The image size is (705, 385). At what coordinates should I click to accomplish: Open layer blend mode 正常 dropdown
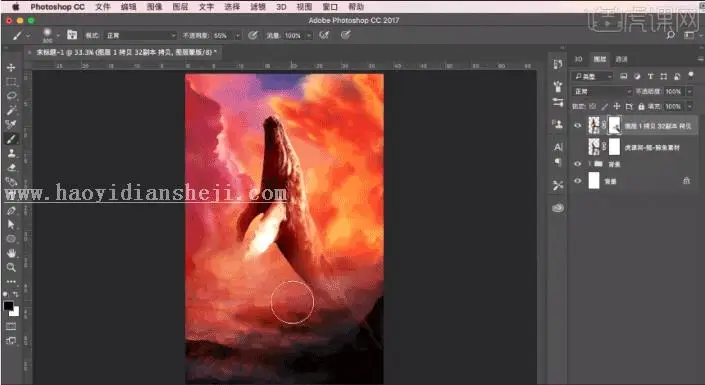pos(602,91)
